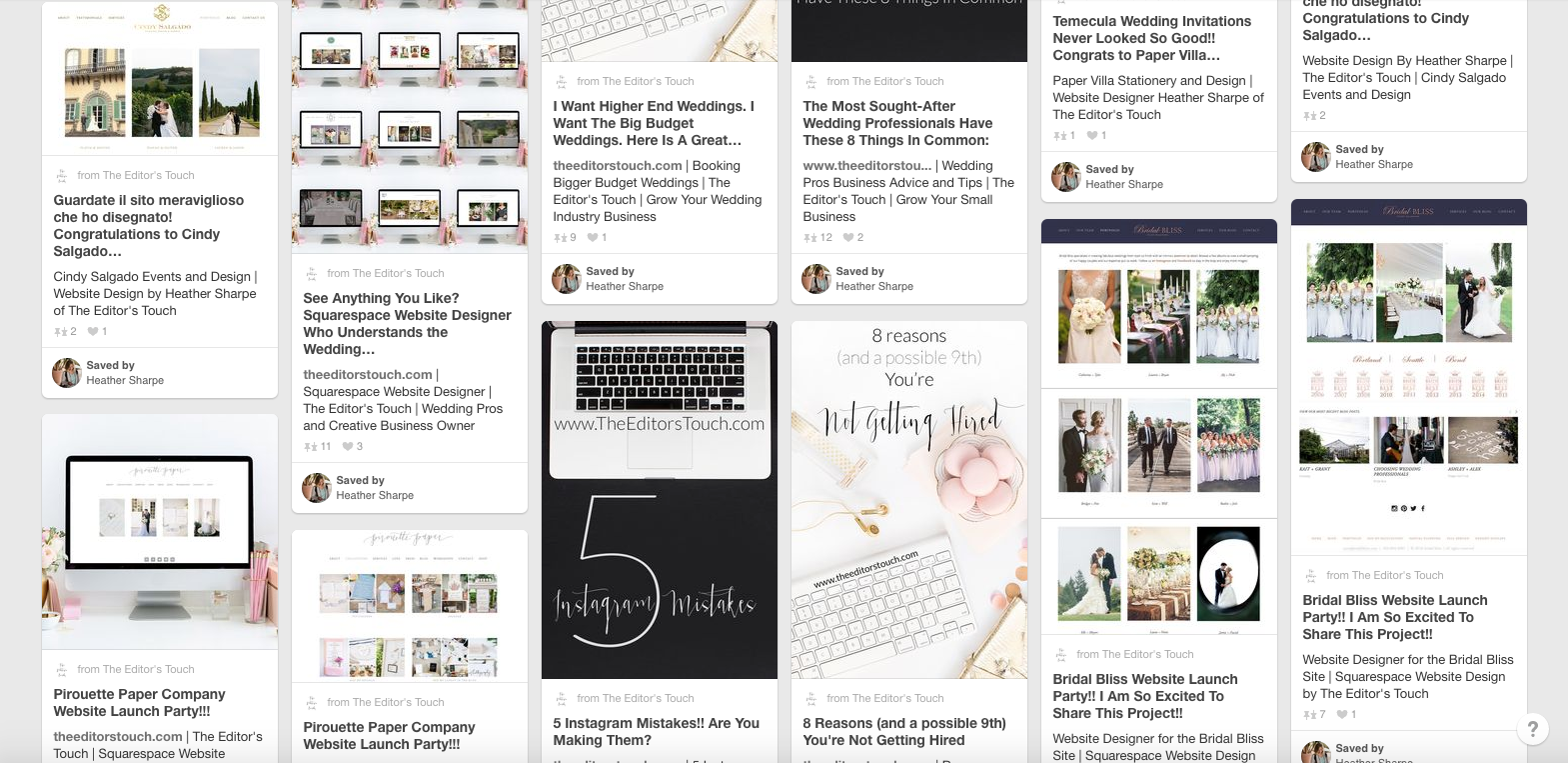Click repin icon showing 7 on Bridal Bliss pin

coord(1309,715)
